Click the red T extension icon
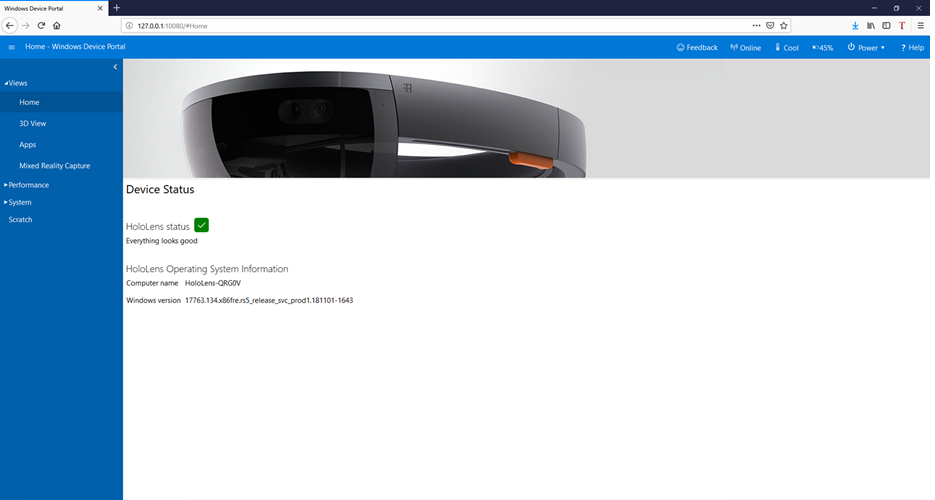Screen dimensions: 935x500 pyautogui.click(x=902, y=26)
